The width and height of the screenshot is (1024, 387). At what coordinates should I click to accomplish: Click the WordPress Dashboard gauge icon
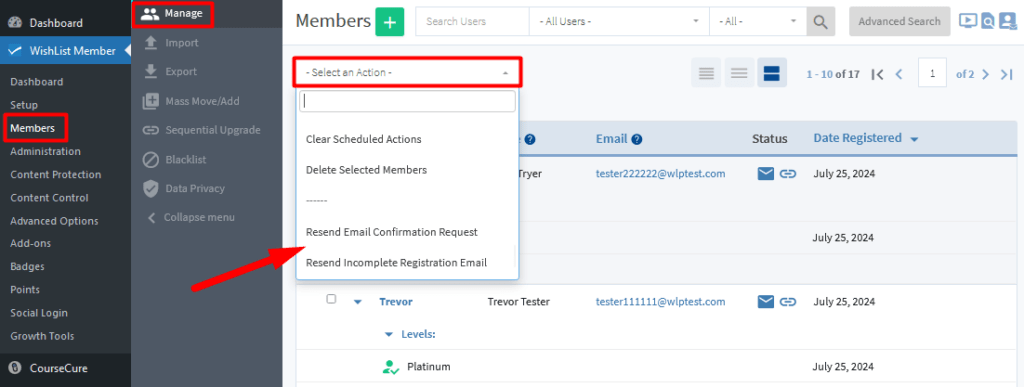(16, 22)
